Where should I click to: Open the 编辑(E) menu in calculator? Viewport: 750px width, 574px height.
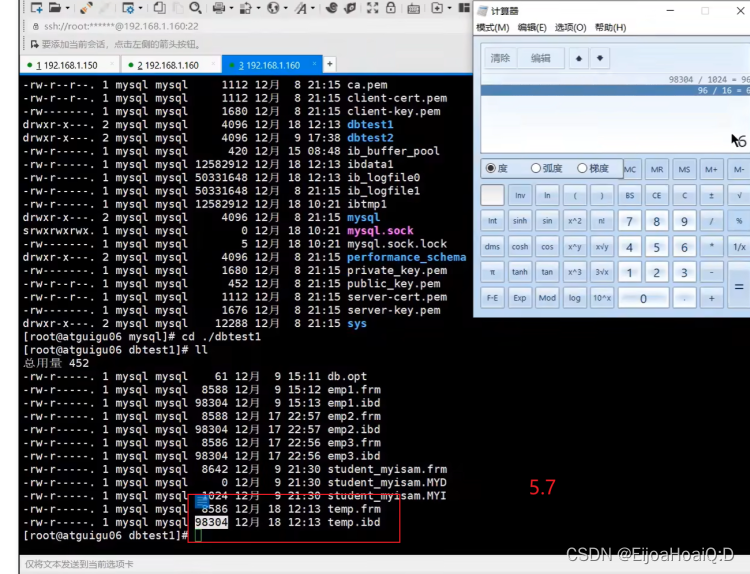click(x=532, y=27)
